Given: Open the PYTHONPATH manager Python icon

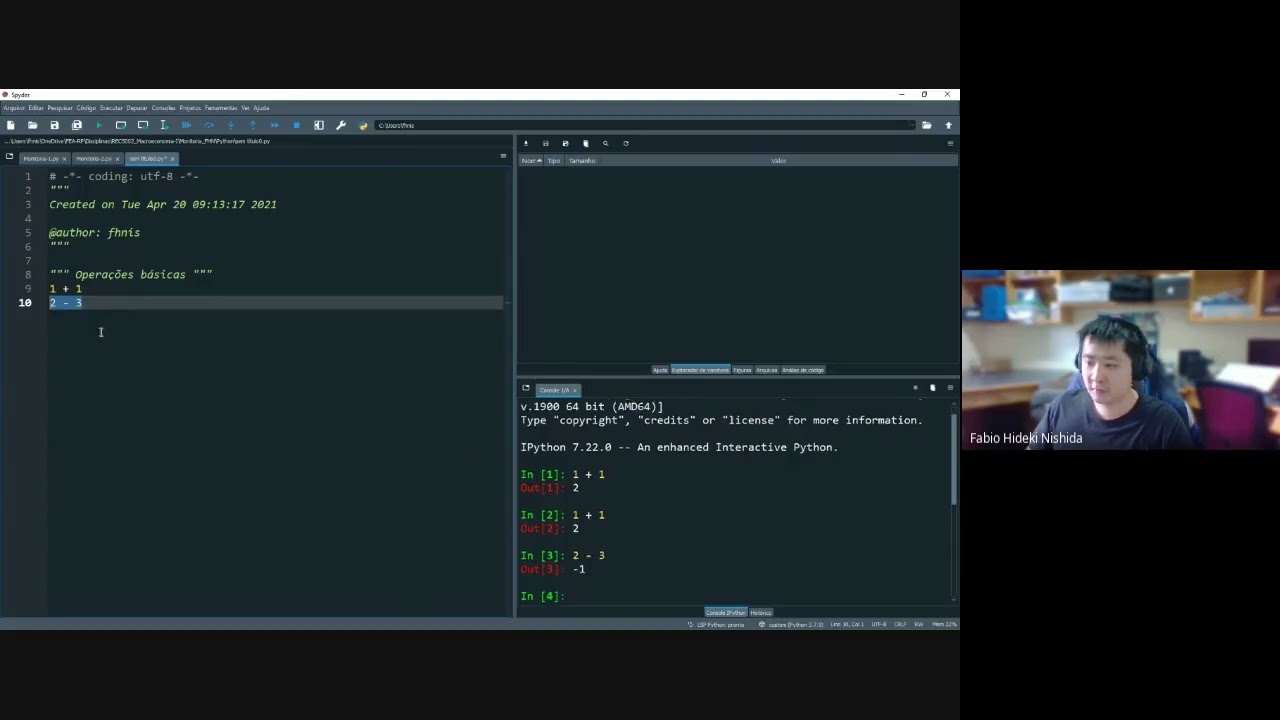Looking at the screenshot, I should (363, 125).
